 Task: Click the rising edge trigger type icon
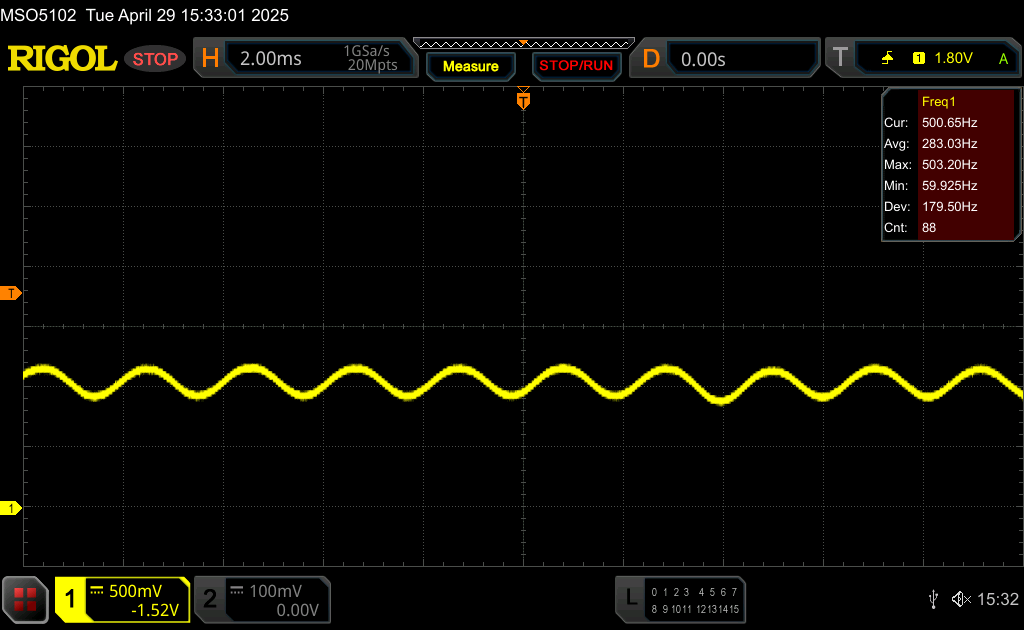point(887,59)
